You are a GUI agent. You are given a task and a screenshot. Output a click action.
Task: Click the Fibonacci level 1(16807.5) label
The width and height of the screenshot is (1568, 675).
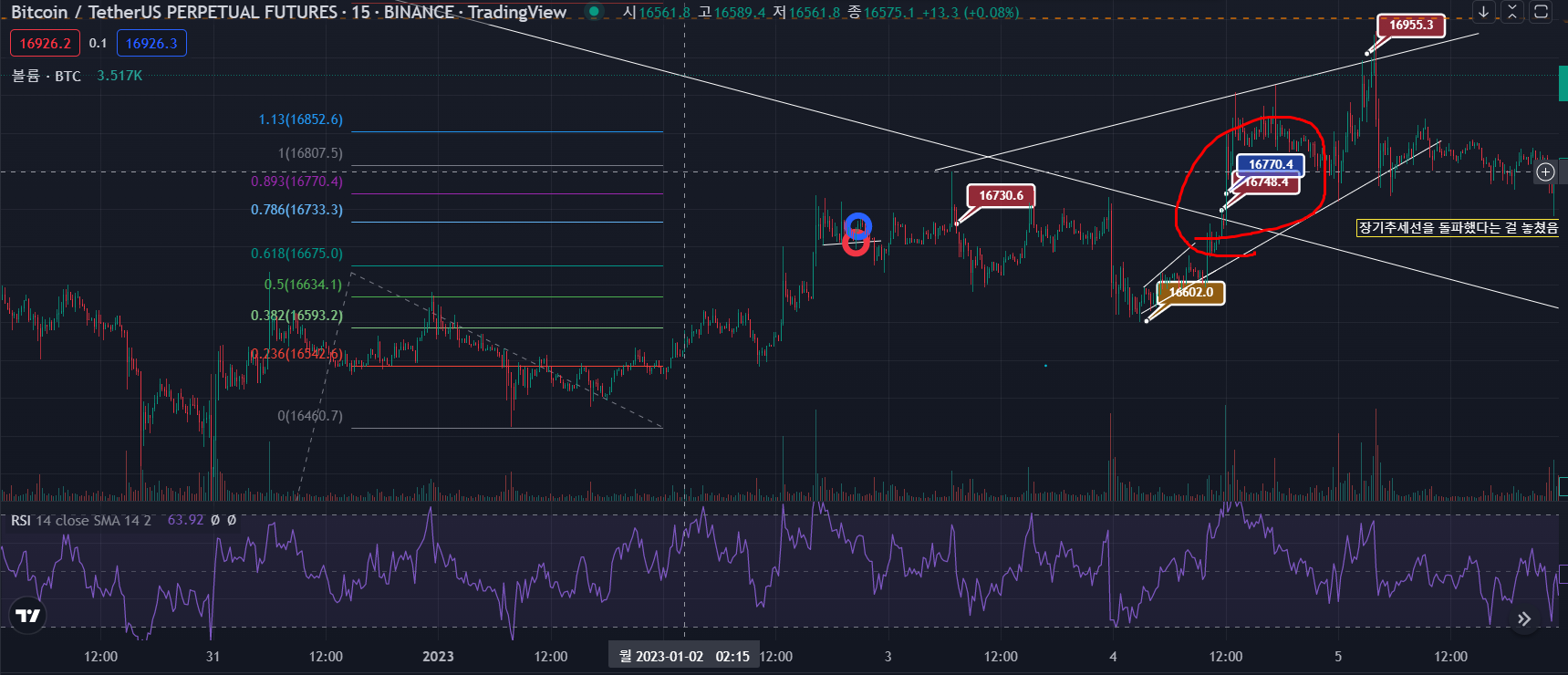tap(310, 153)
